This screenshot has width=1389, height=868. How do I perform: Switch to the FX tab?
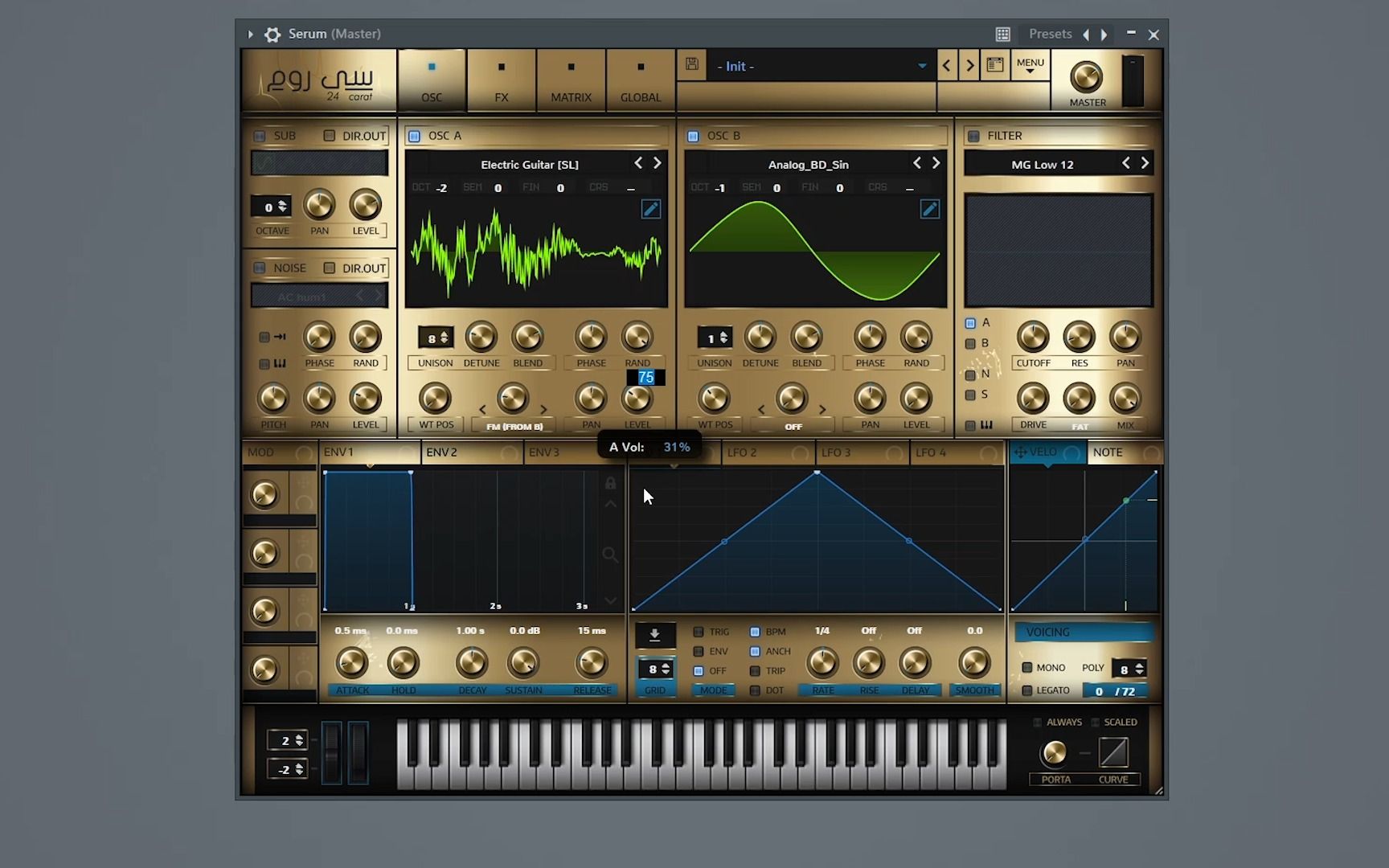[502, 80]
